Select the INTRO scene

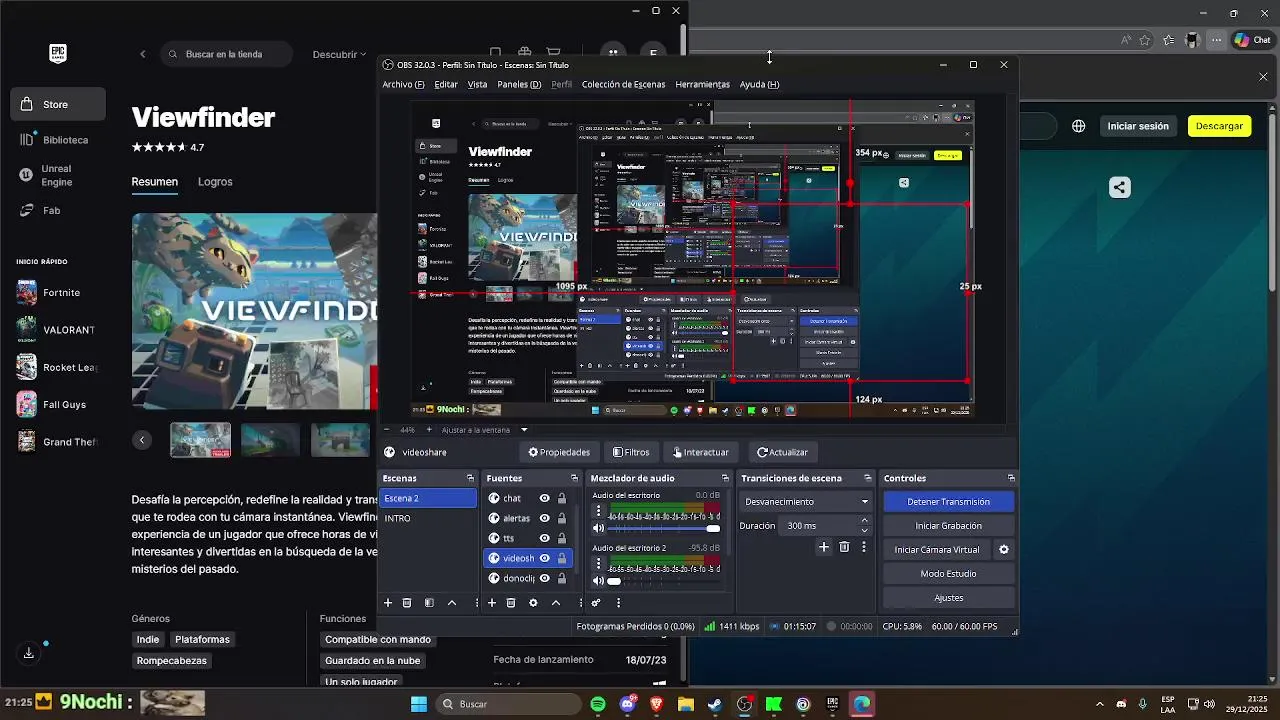pos(428,518)
